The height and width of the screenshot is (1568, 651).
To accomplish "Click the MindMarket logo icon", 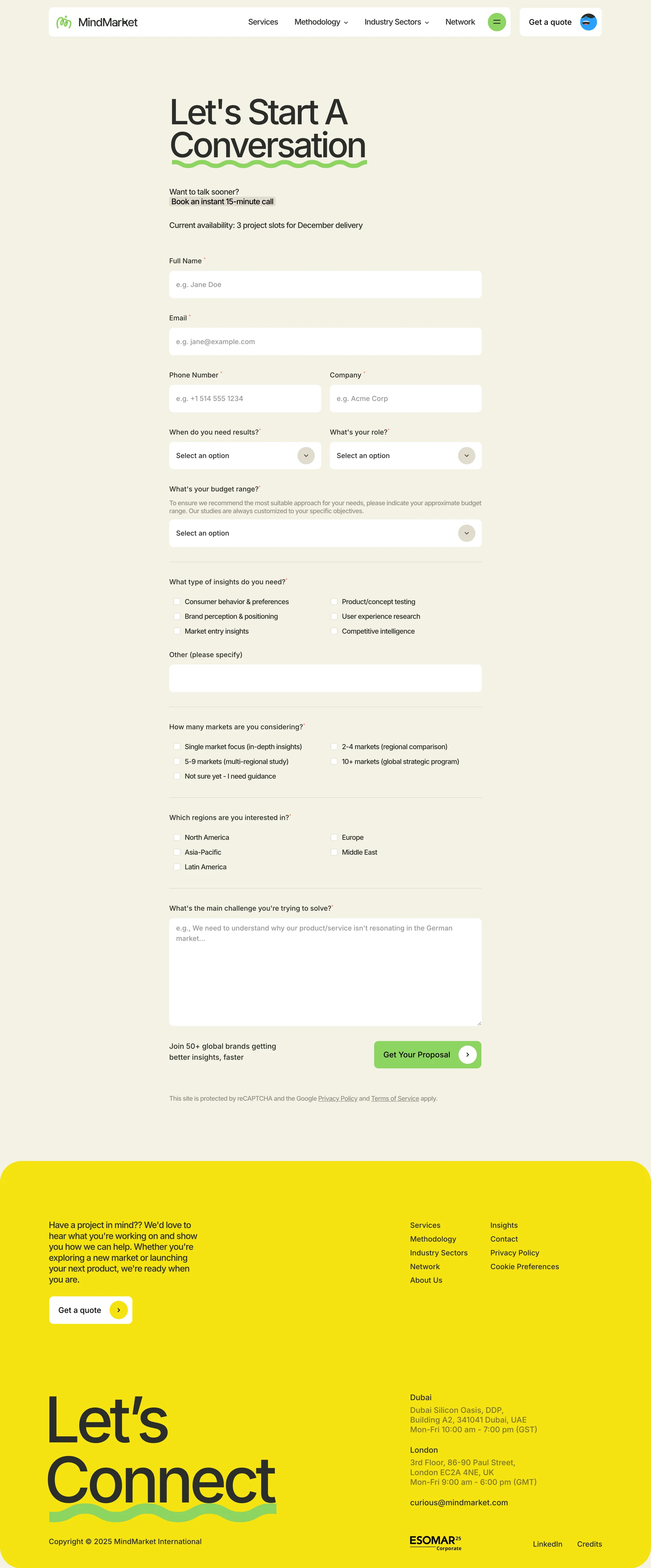I will click(64, 22).
